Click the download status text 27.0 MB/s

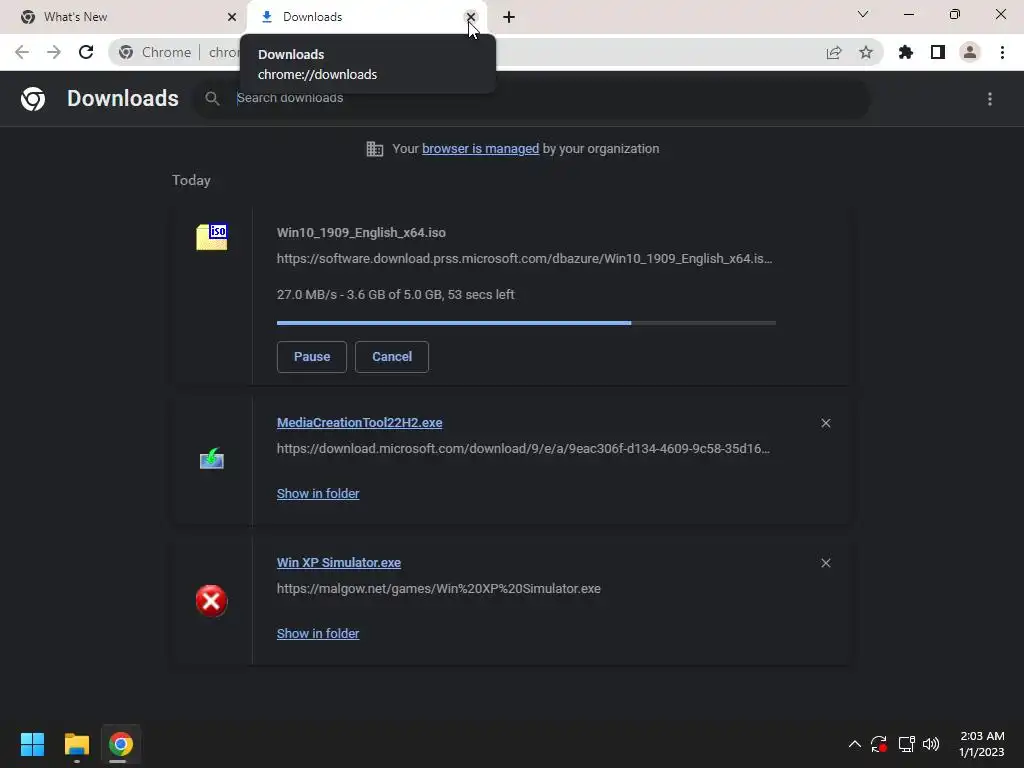point(395,295)
